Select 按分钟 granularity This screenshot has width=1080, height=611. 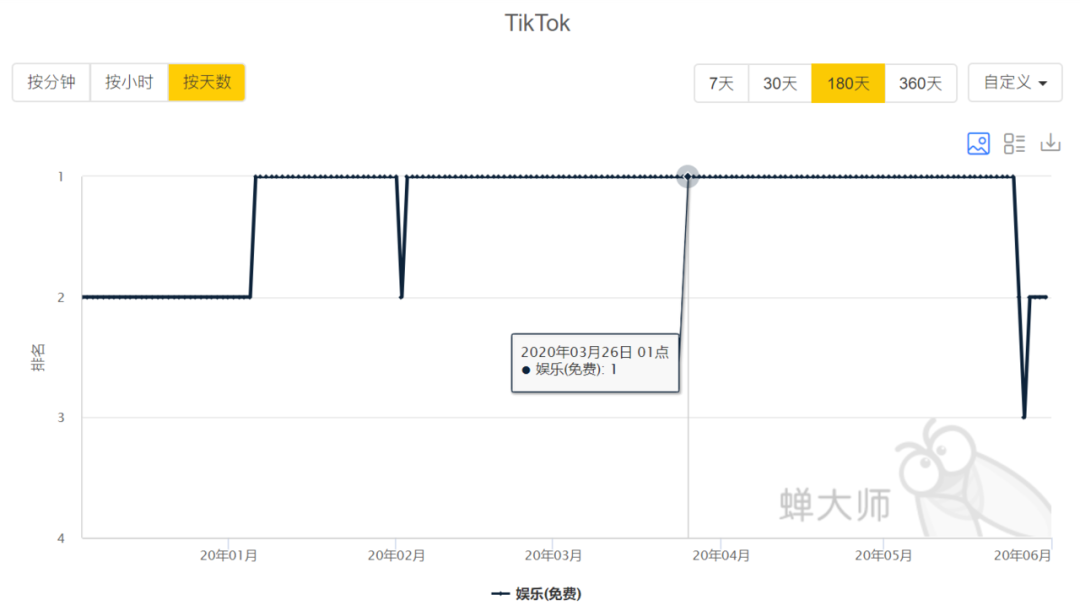coord(51,83)
